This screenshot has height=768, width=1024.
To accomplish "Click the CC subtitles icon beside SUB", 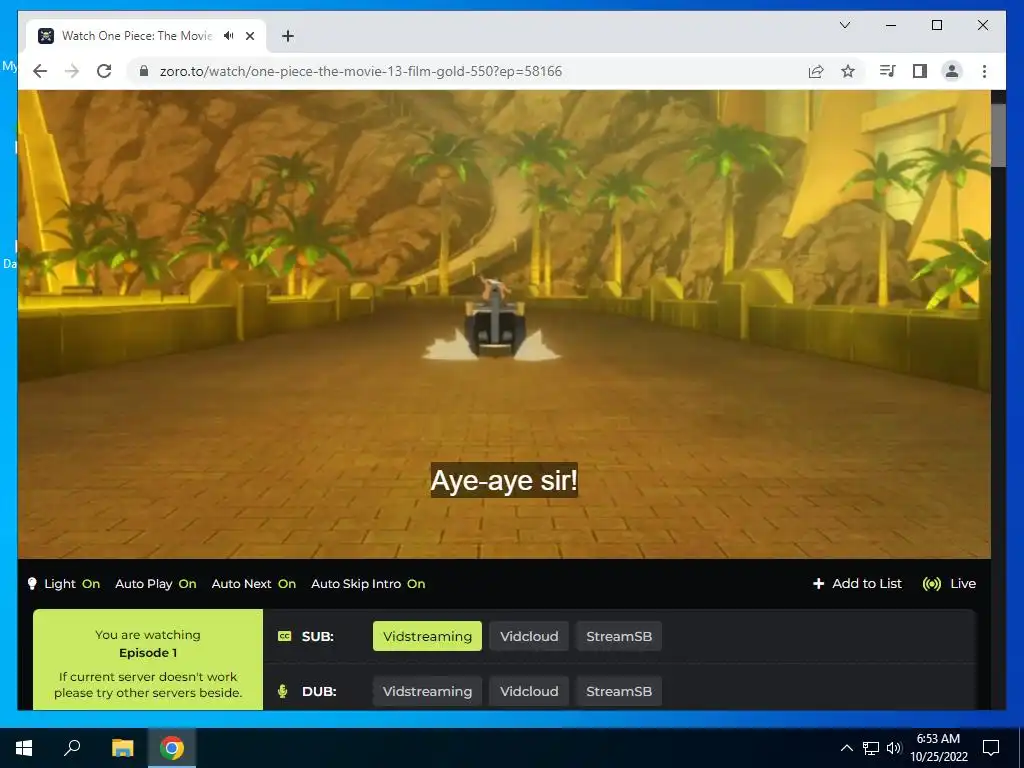I will [284, 636].
